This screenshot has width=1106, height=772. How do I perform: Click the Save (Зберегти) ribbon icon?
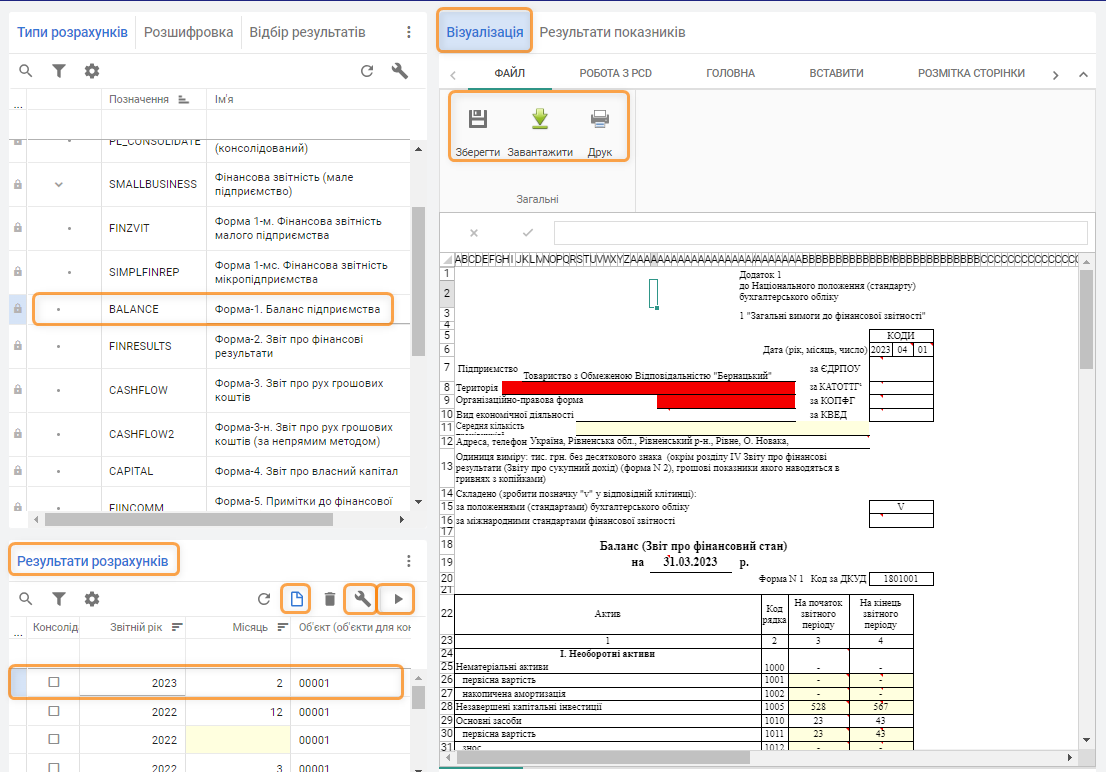478,120
